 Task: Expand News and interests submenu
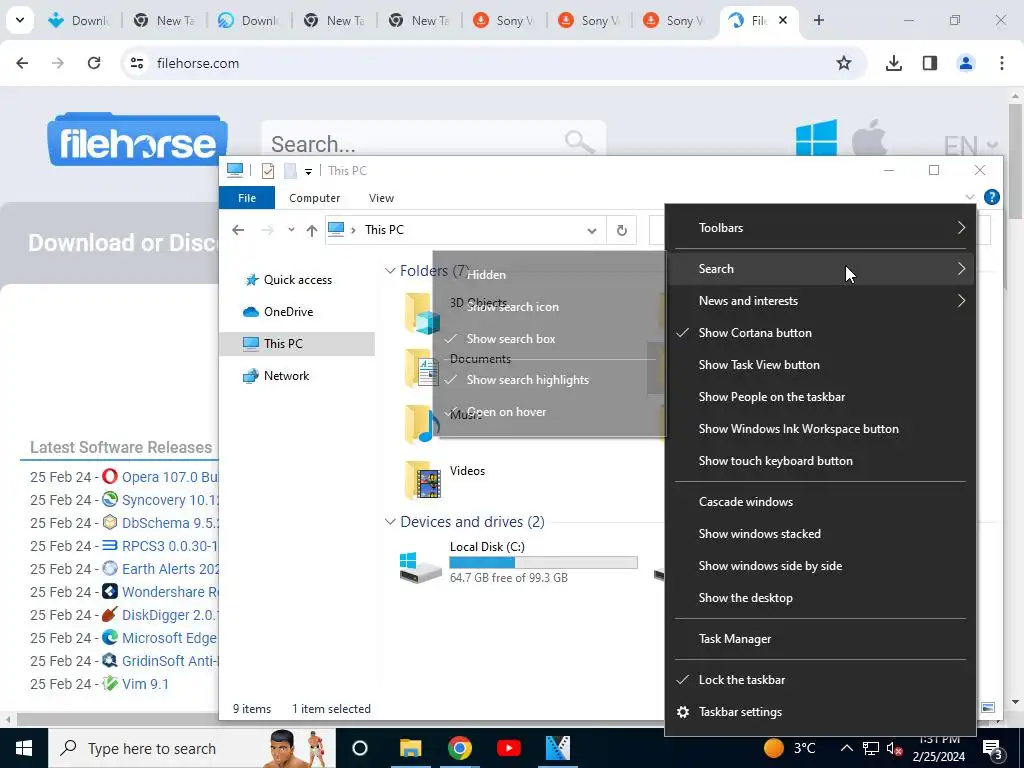point(821,301)
